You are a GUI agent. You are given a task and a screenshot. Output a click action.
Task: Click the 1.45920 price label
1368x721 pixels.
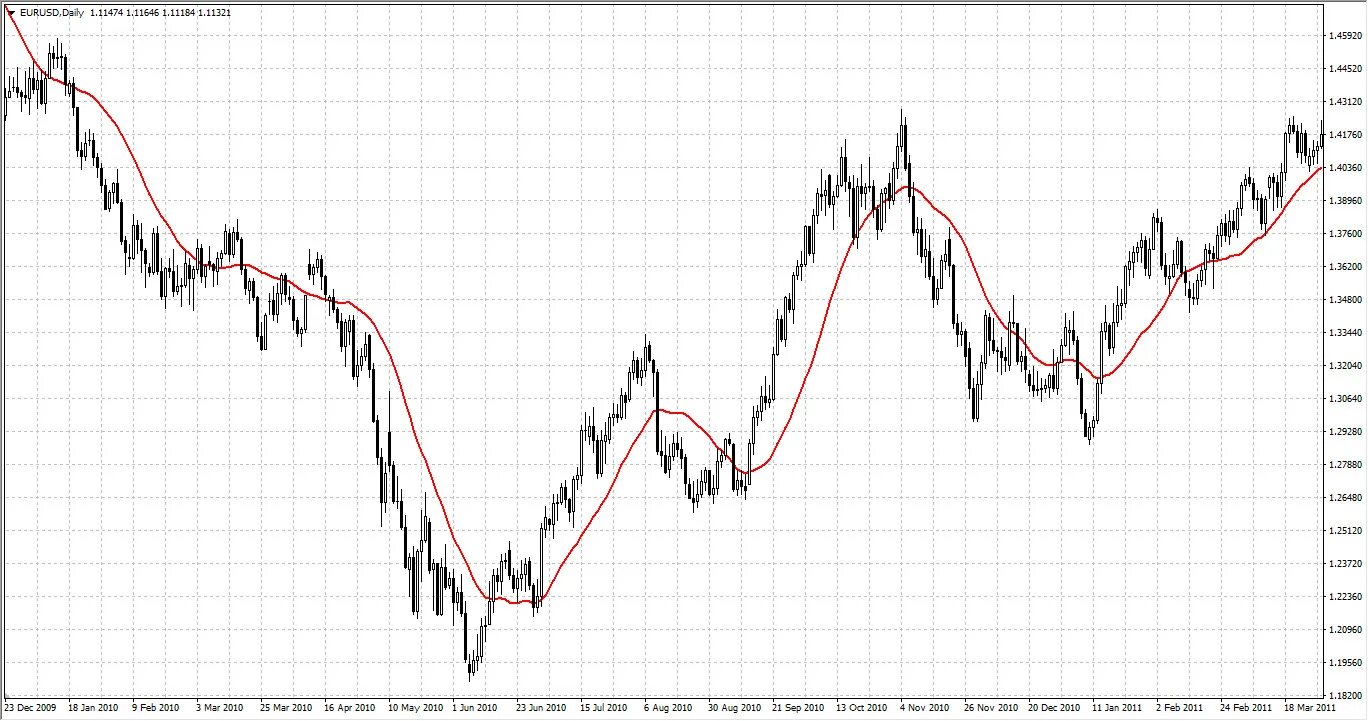[1345, 36]
